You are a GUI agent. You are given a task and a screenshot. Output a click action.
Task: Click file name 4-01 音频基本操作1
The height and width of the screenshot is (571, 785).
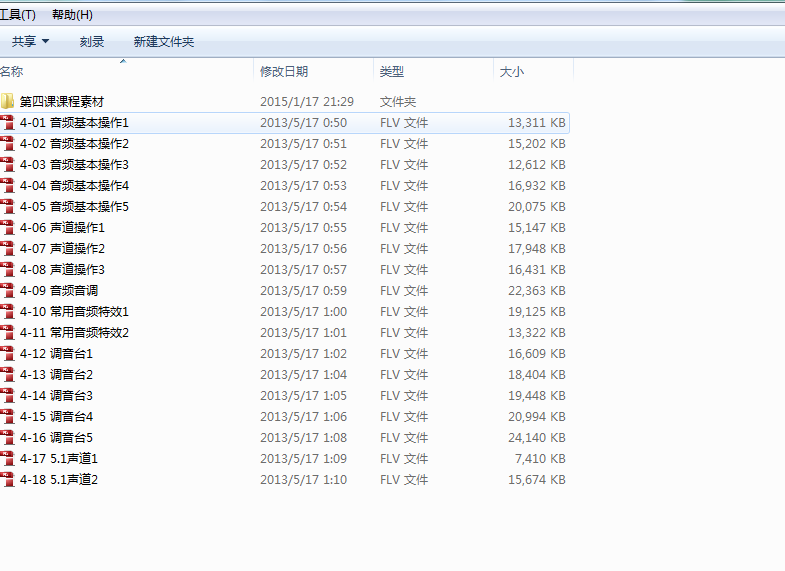[x=74, y=123]
